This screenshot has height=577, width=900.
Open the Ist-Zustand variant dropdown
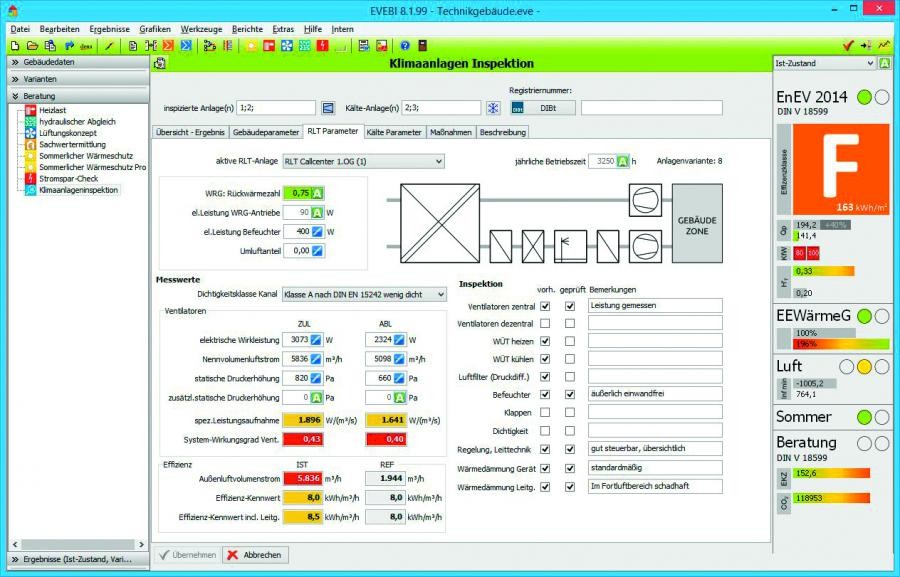pyautogui.click(x=824, y=63)
